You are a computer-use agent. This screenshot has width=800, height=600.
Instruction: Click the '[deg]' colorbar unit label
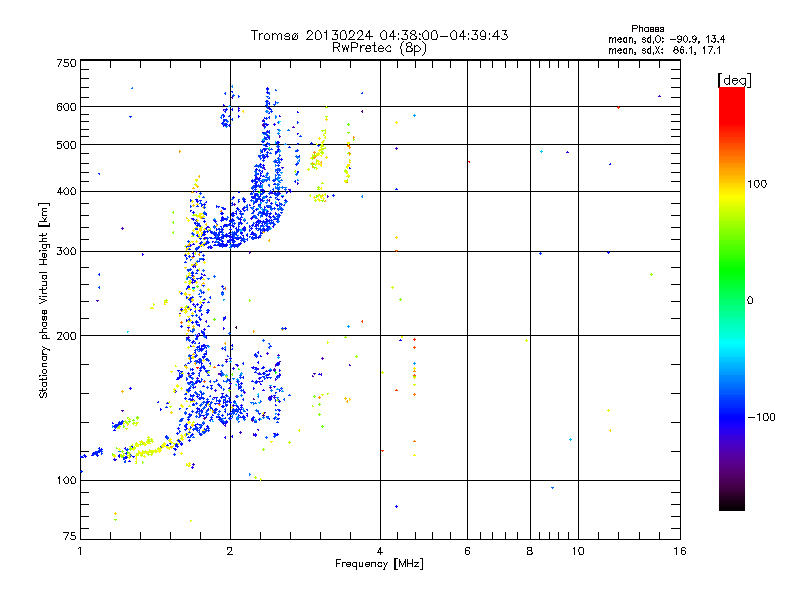click(x=734, y=80)
